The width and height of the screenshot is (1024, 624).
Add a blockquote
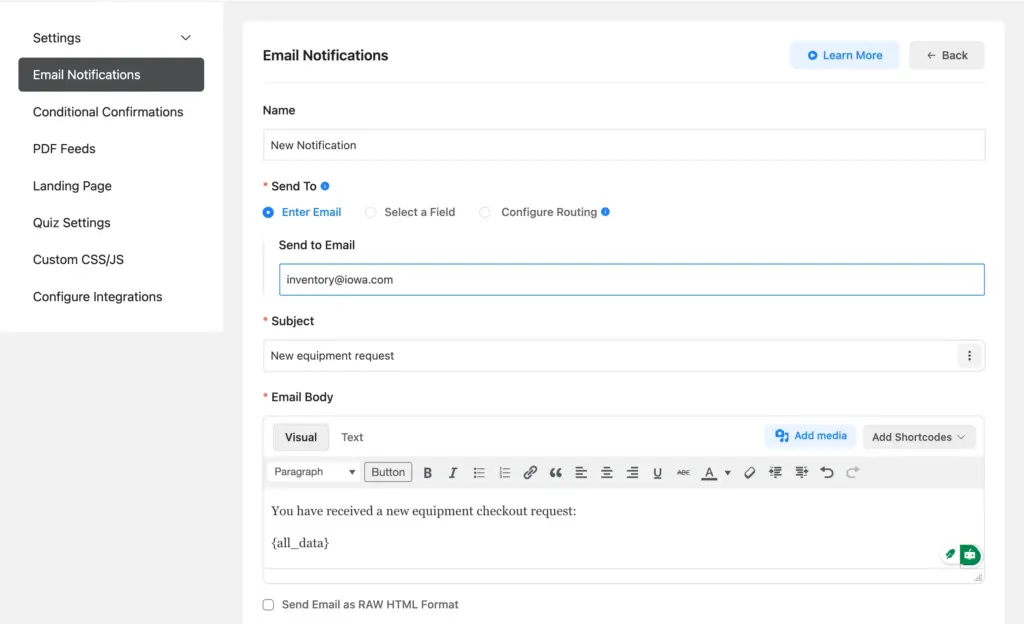pyautogui.click(x=556, y=472)
